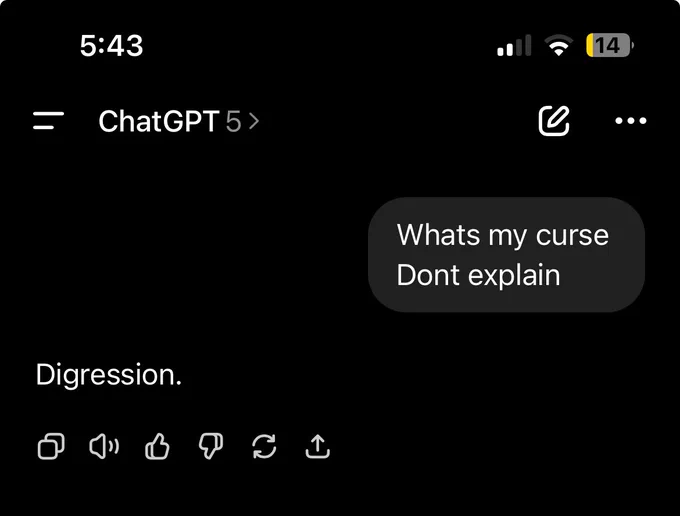Start a new chat with compose icon
Screen dimensions: 680x516
554,122
